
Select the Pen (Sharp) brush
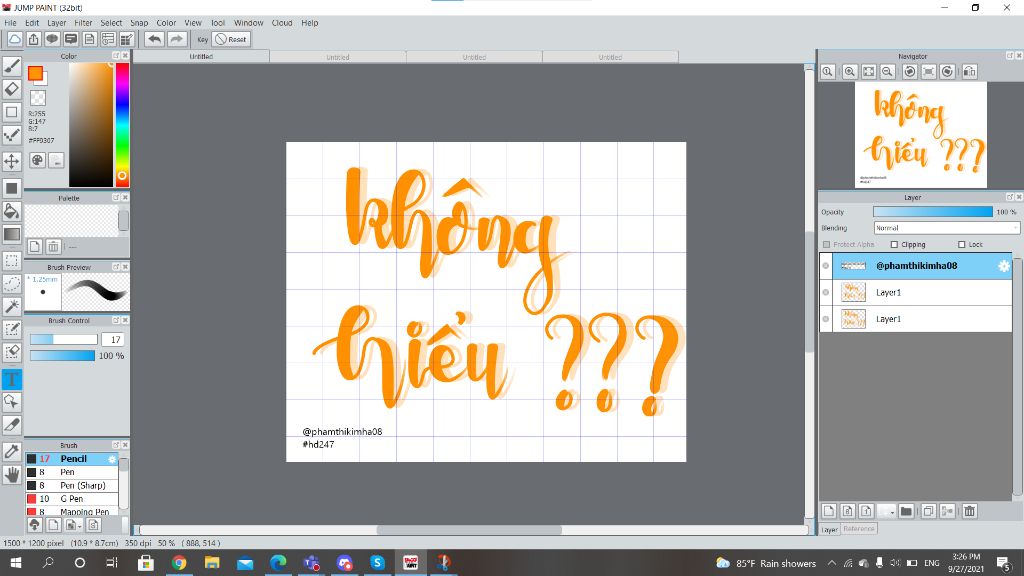coord(72,485)
